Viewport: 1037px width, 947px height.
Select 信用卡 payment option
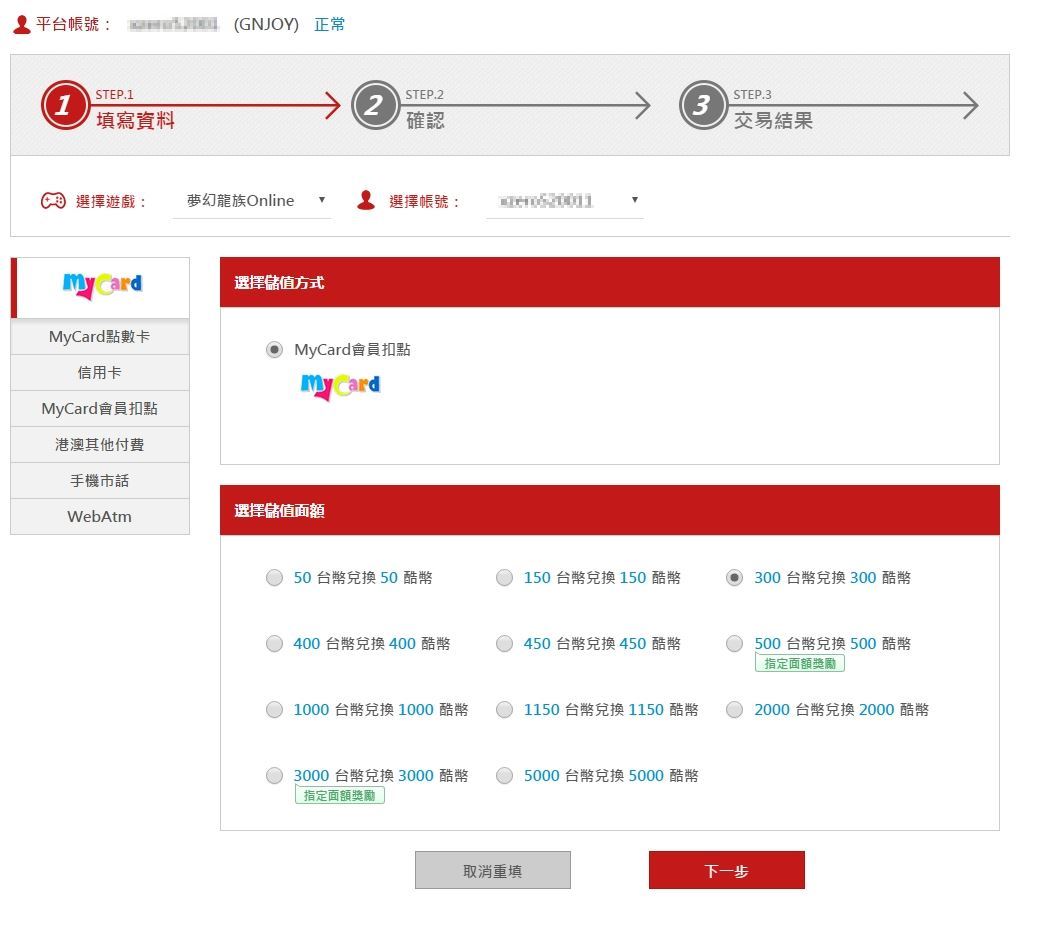click(100, 372)
